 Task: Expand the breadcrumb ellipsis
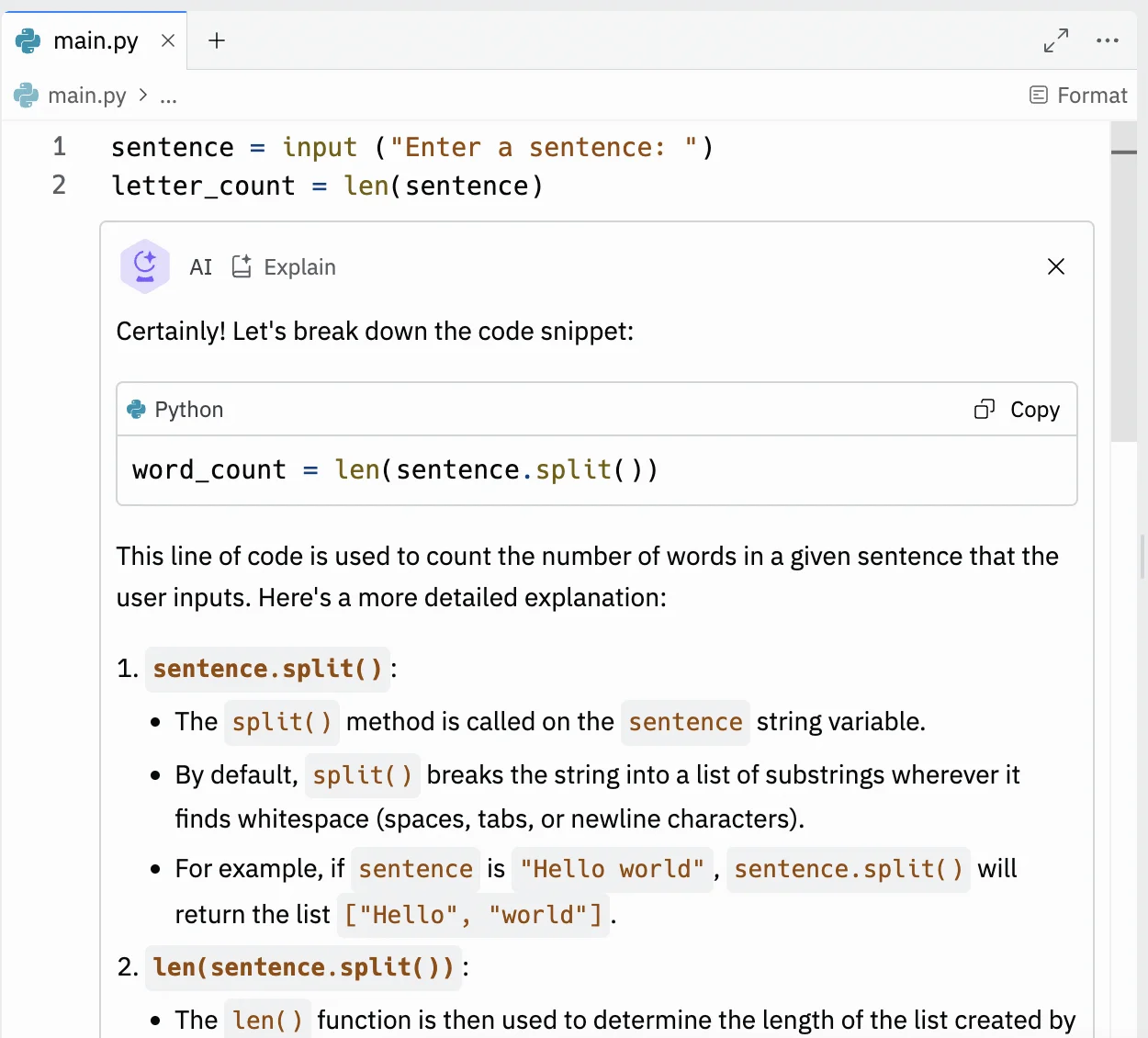(x=168, y=97)
